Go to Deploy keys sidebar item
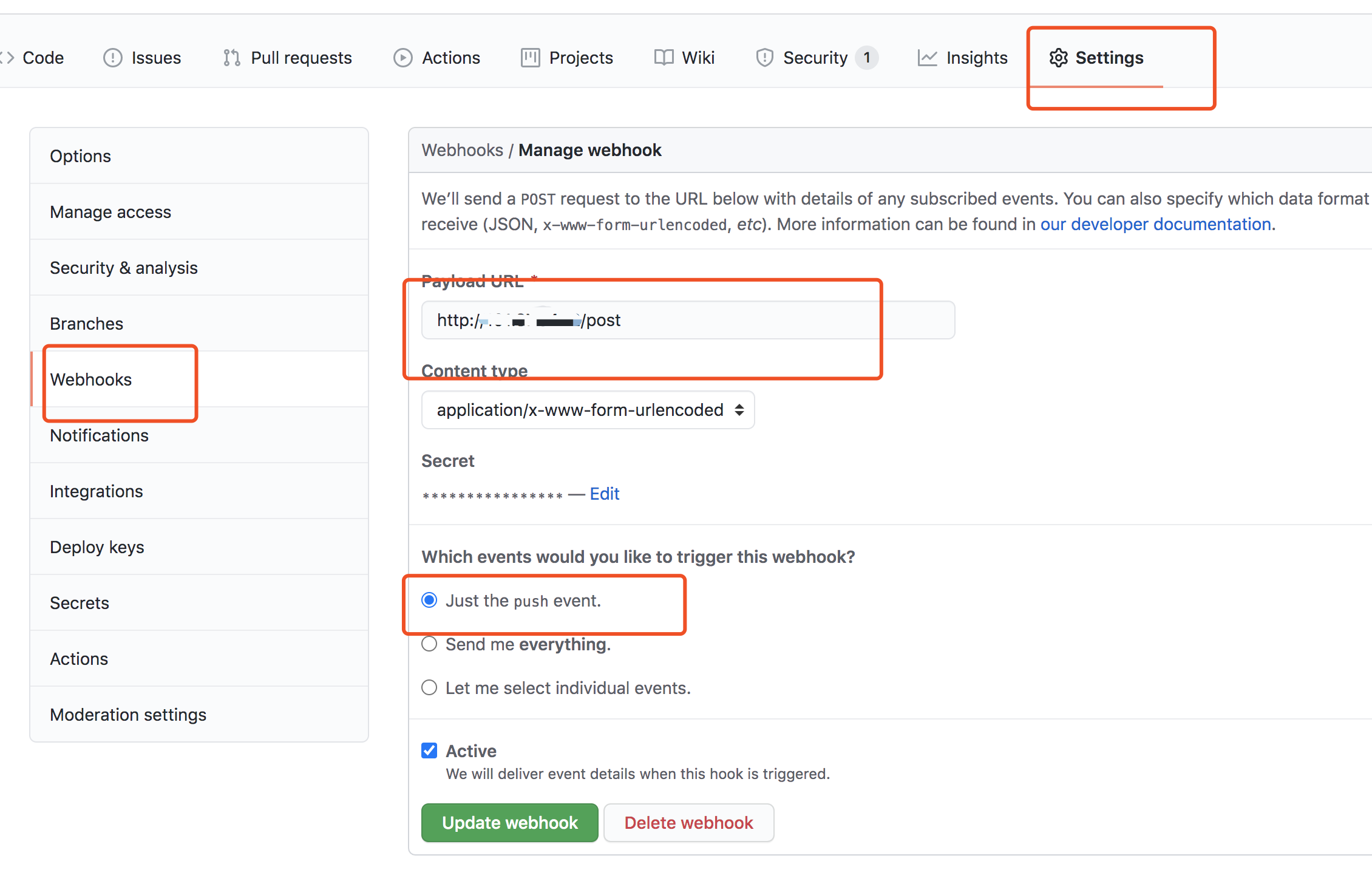Screen dimensions: 1372x895 (97, 547)
